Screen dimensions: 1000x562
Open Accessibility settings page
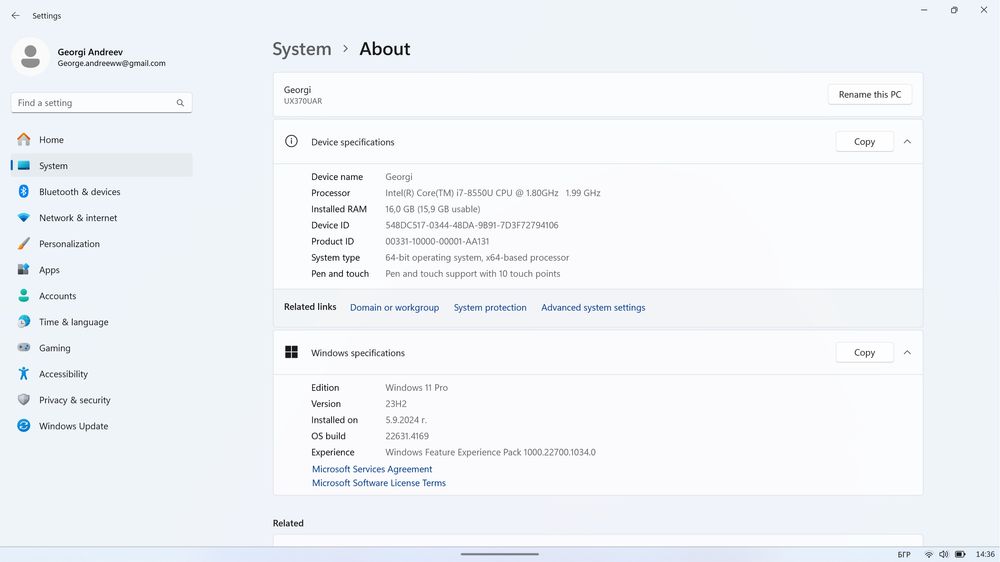coord(101,374)
